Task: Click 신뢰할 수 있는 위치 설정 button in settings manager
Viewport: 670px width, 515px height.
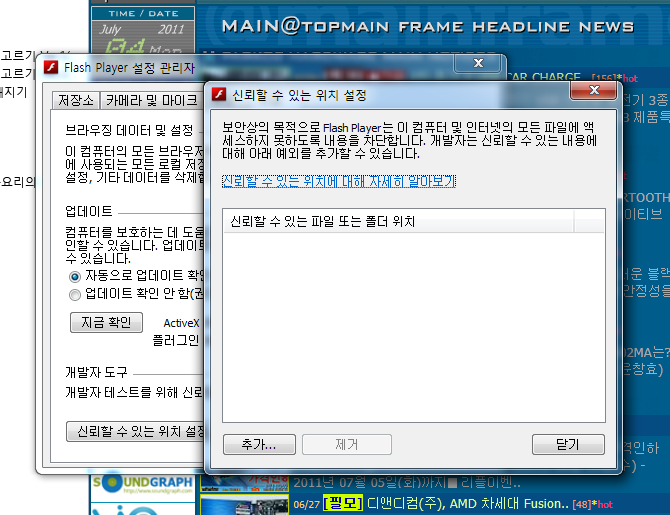Action: click(136, 431)
